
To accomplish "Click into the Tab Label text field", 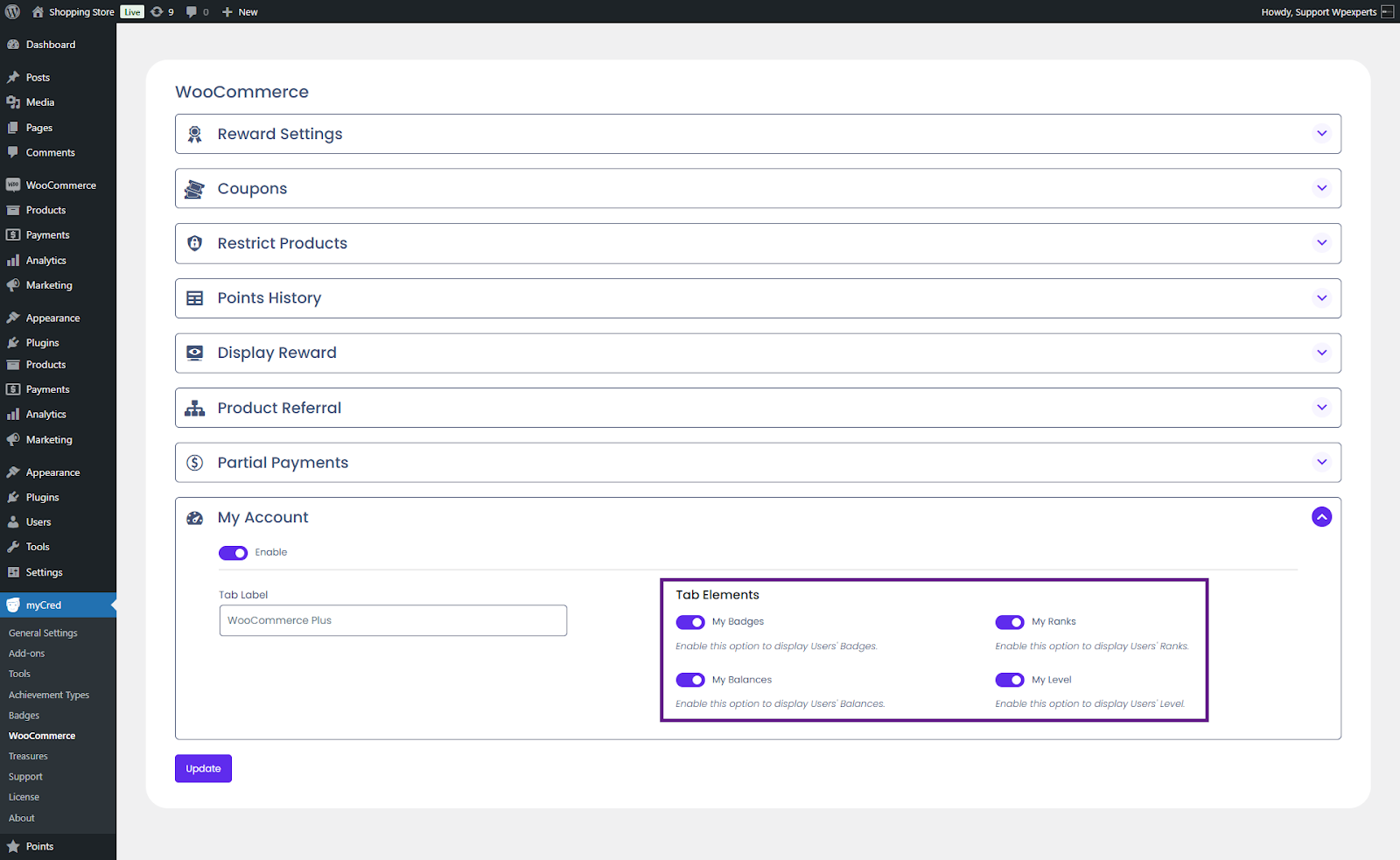I will 393,620.
